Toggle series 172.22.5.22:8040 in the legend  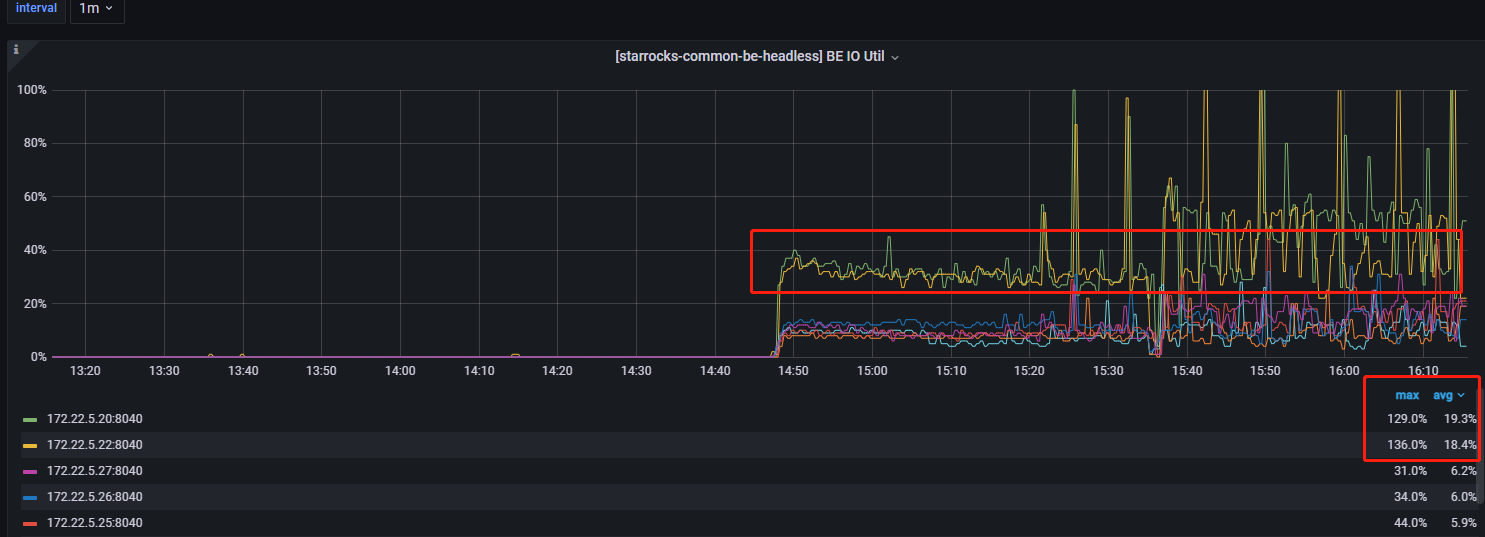(95, 444)
